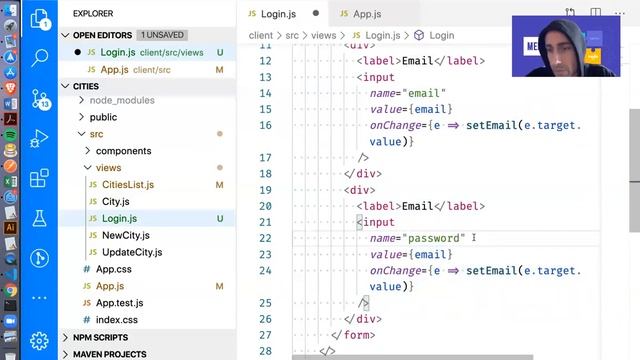Open City.js file in explorer
Image resolution: width=640 pixels, height=360 pixels.
point(116,202)
